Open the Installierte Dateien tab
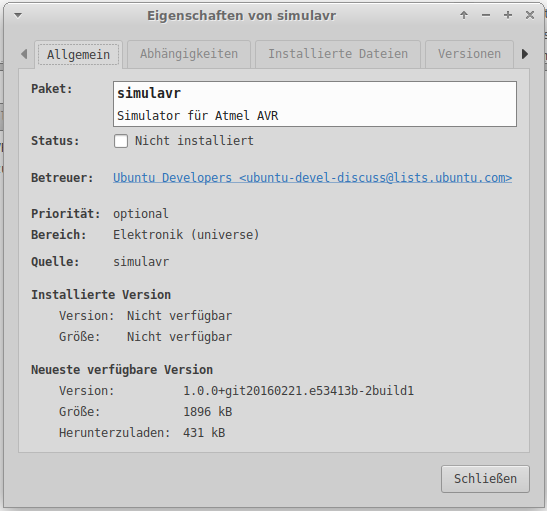547x511 pixels. tap(338, 54)
